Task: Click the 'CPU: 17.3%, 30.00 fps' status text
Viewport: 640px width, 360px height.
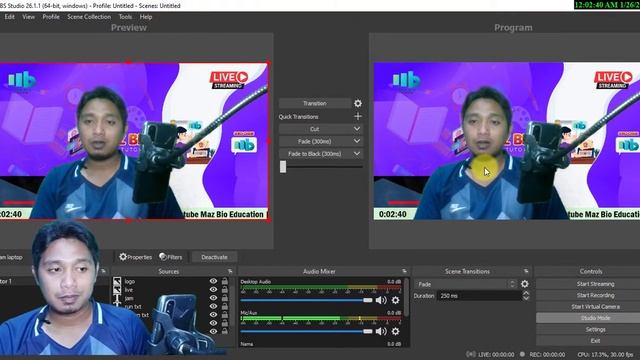Action: point(605,355)
